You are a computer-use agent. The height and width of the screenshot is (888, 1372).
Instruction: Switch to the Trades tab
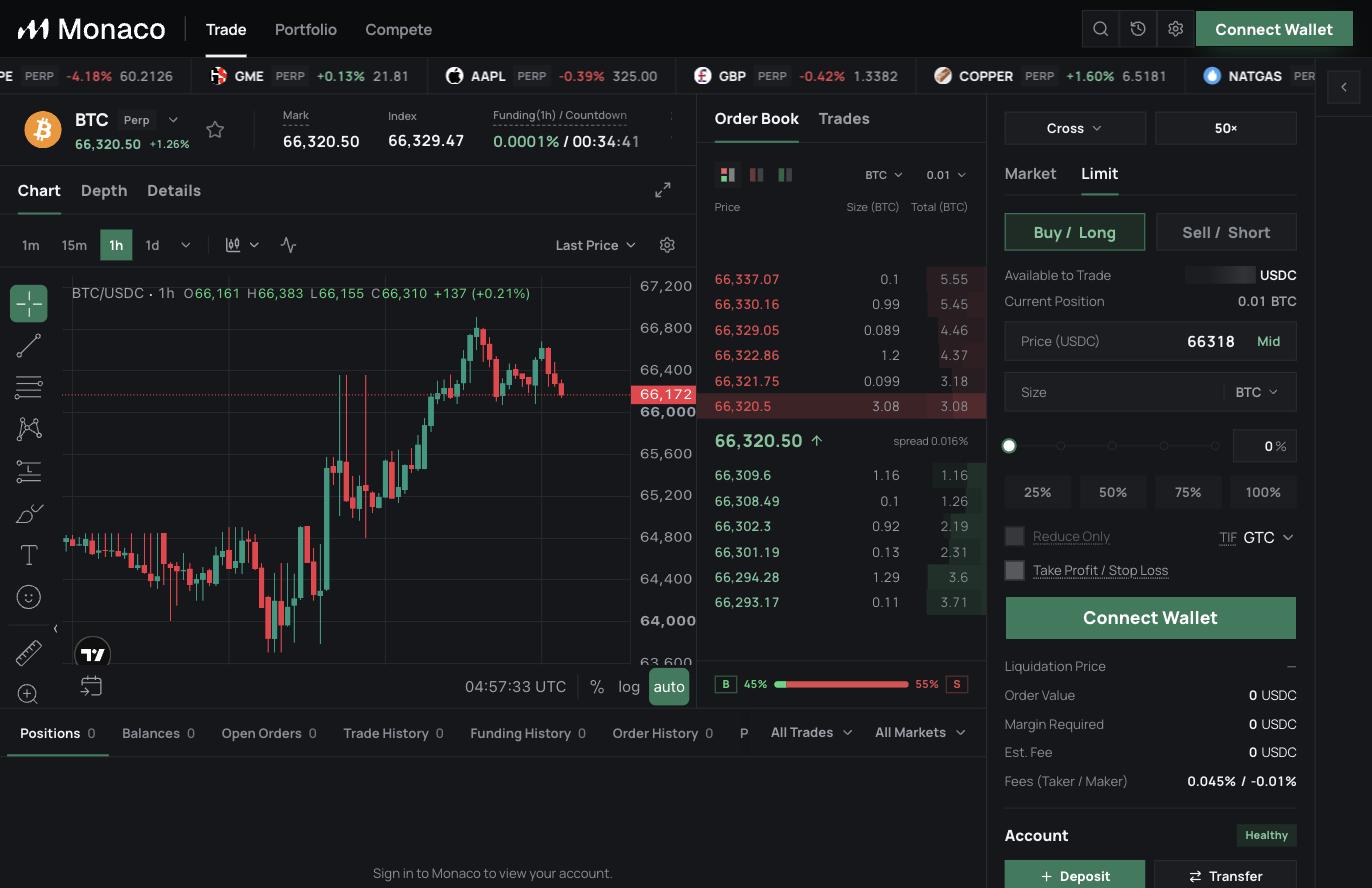[x=844, y=118]
